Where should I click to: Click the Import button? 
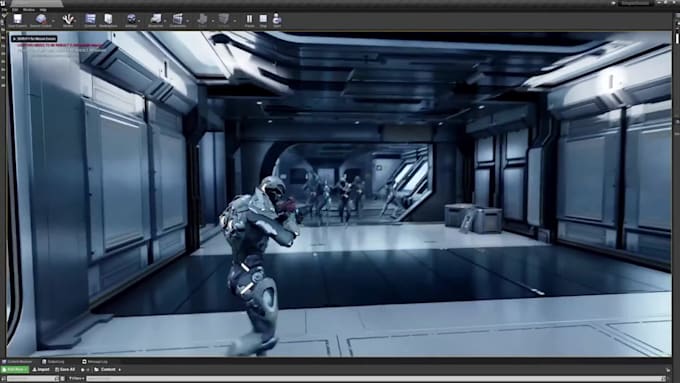tap(41, 370)
